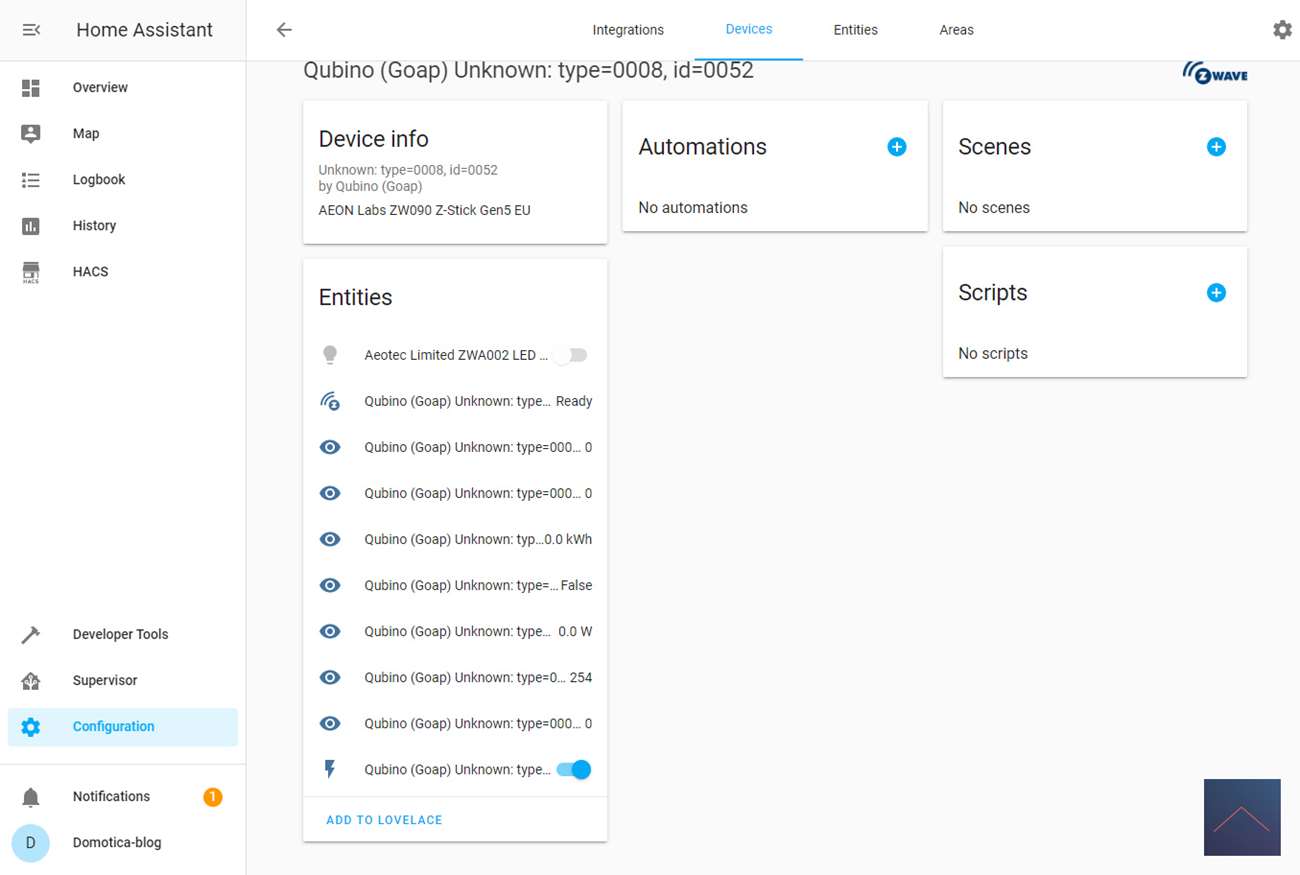Screen dimensions: 1300x875
Task: Go to the Areas tab
Action: pos(956,30)
